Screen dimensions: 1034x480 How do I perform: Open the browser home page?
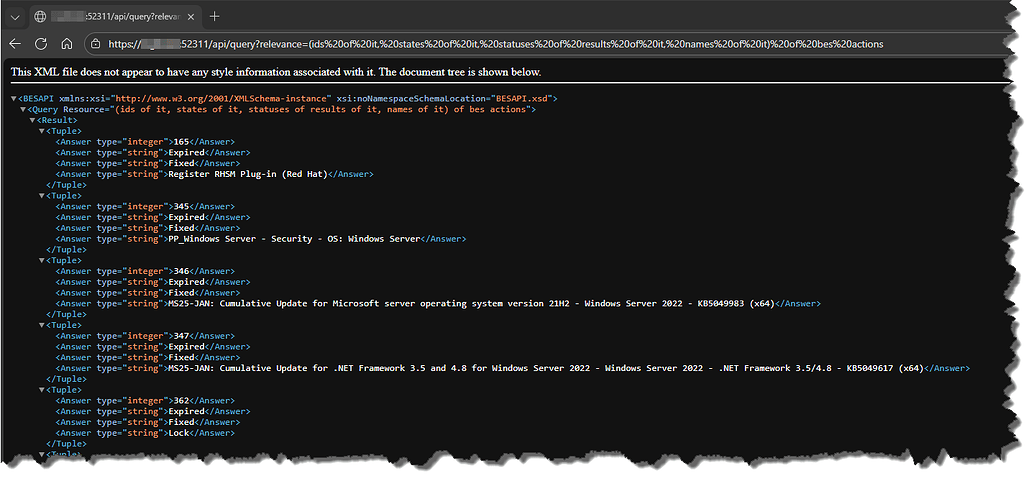pos(67,44)
